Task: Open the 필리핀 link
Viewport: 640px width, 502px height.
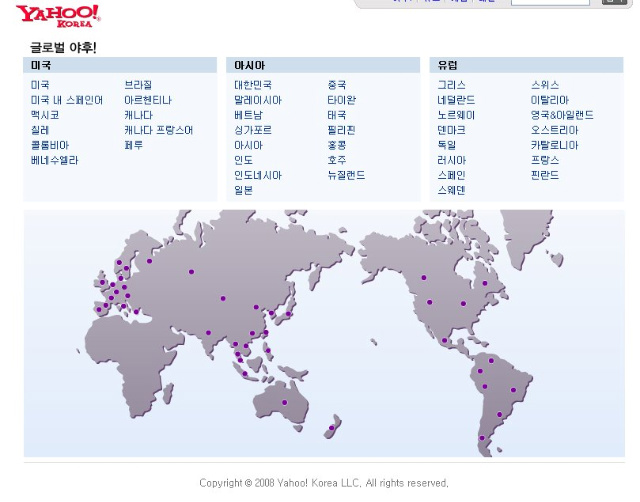Action: [342, 130]
